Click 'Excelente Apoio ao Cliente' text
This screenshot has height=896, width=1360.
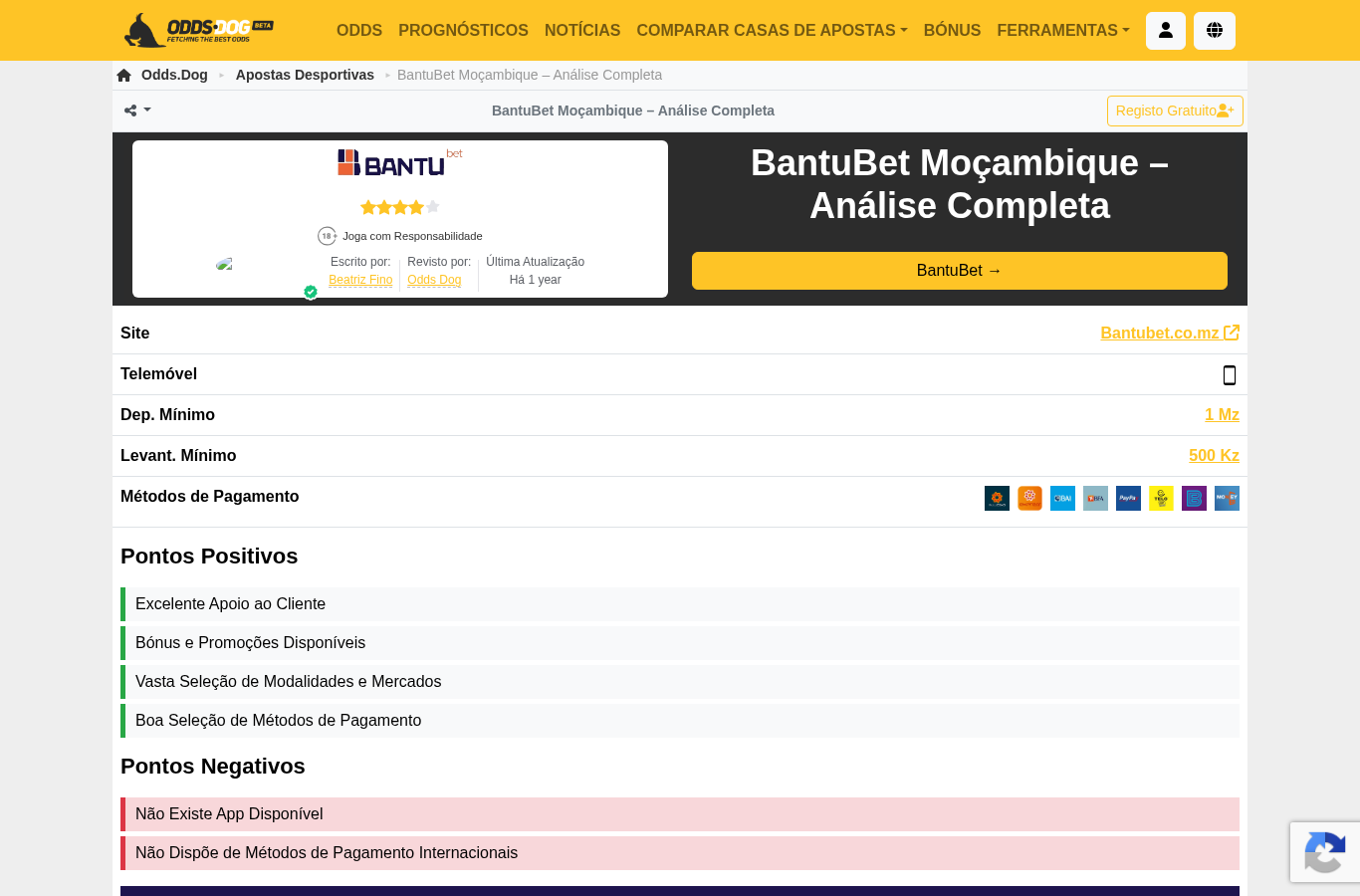230,604
